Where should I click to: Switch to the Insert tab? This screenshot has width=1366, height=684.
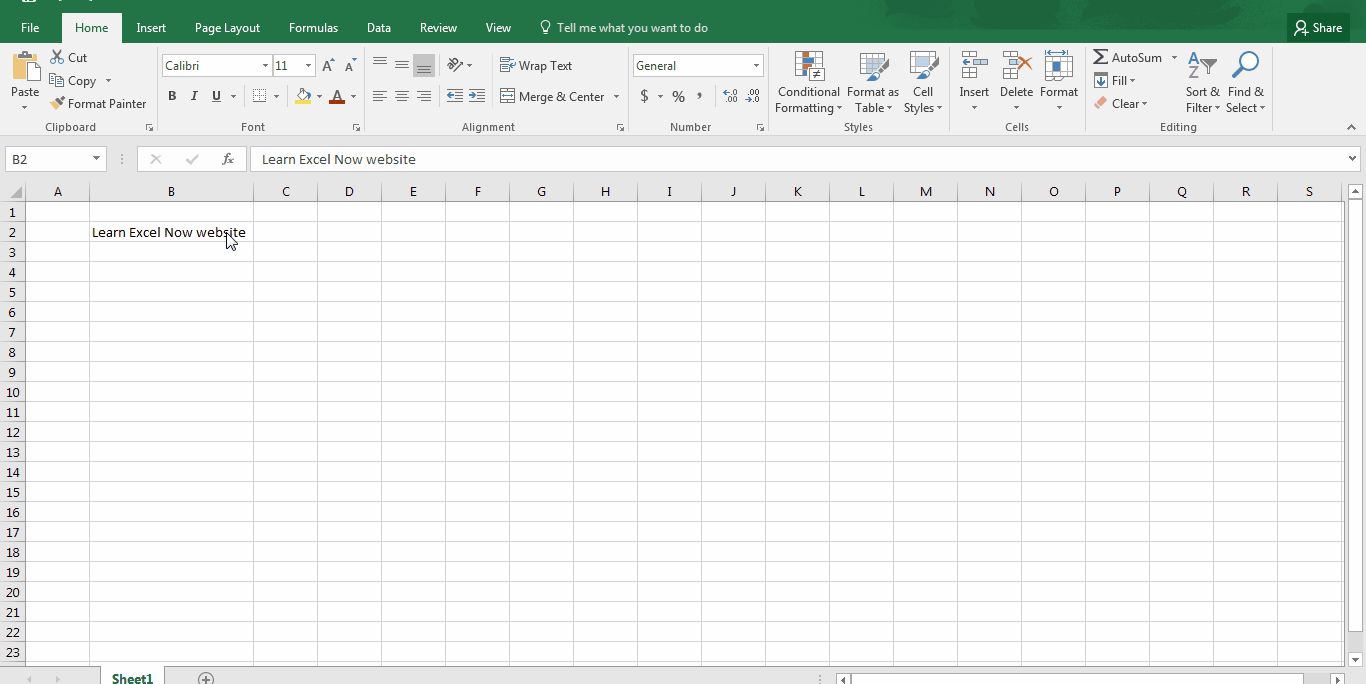[151, 28]
